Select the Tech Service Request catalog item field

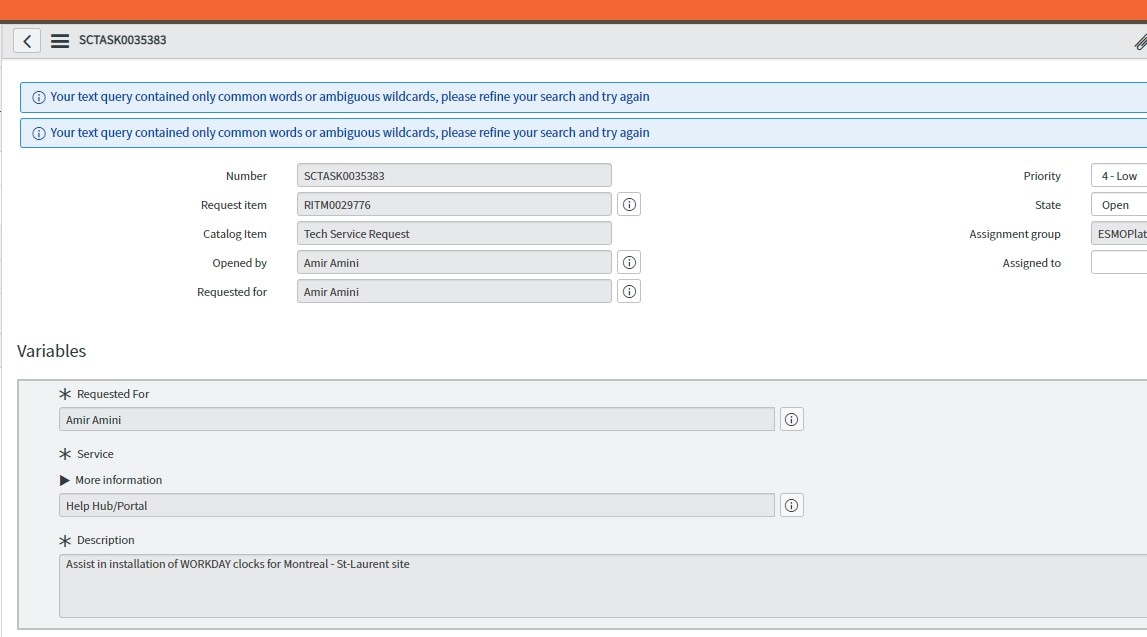453,233
